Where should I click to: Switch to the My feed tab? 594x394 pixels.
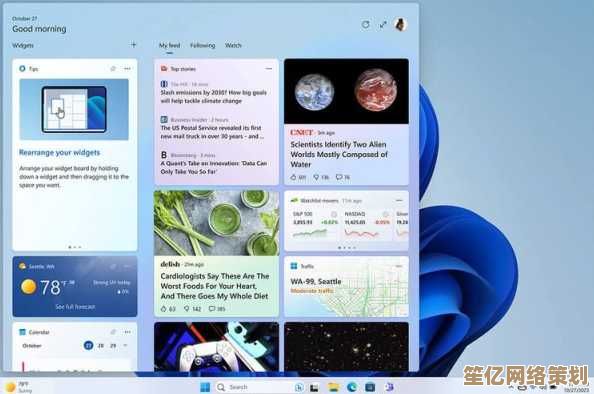click(x=169, y=45)
